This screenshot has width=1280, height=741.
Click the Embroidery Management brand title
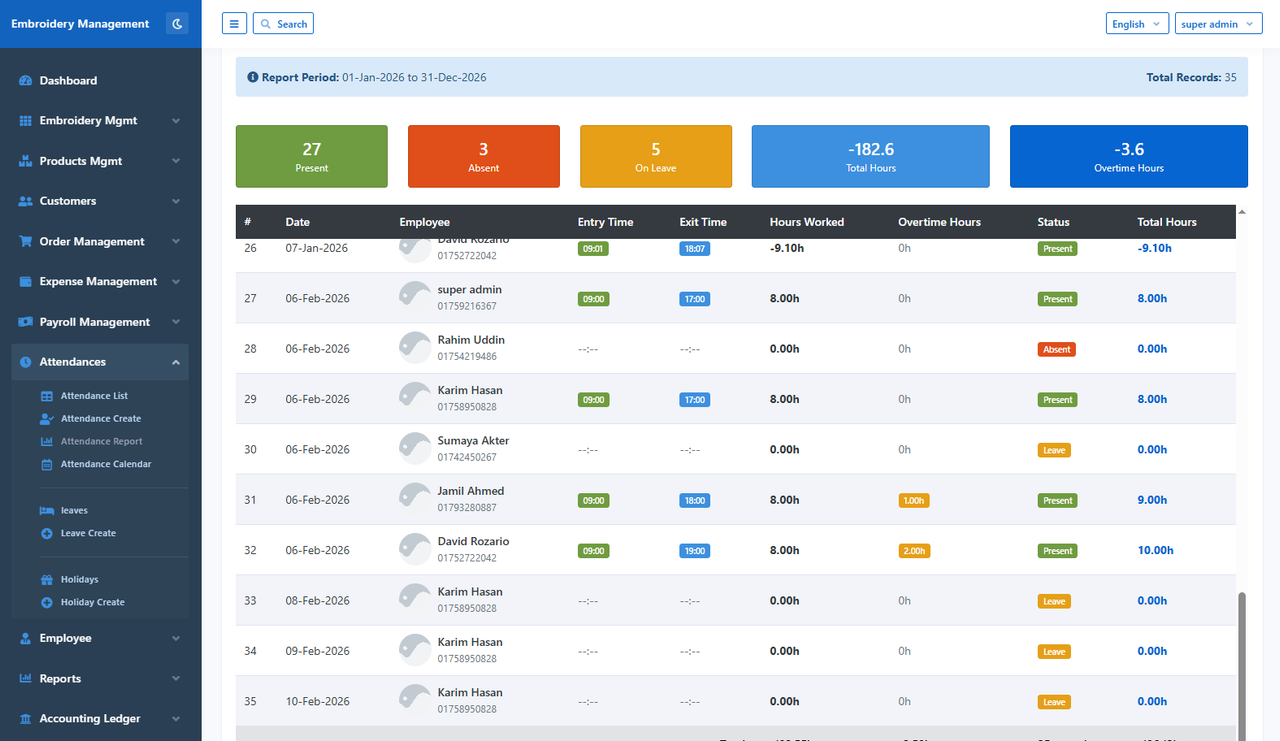point(80,24)
